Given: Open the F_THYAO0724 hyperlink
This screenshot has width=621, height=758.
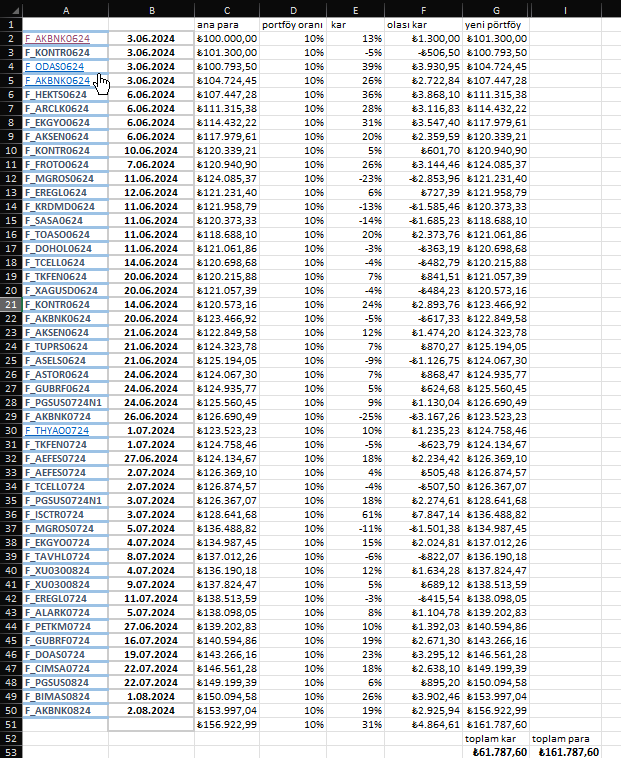Looking at the screenshot, I should (57, 431).
